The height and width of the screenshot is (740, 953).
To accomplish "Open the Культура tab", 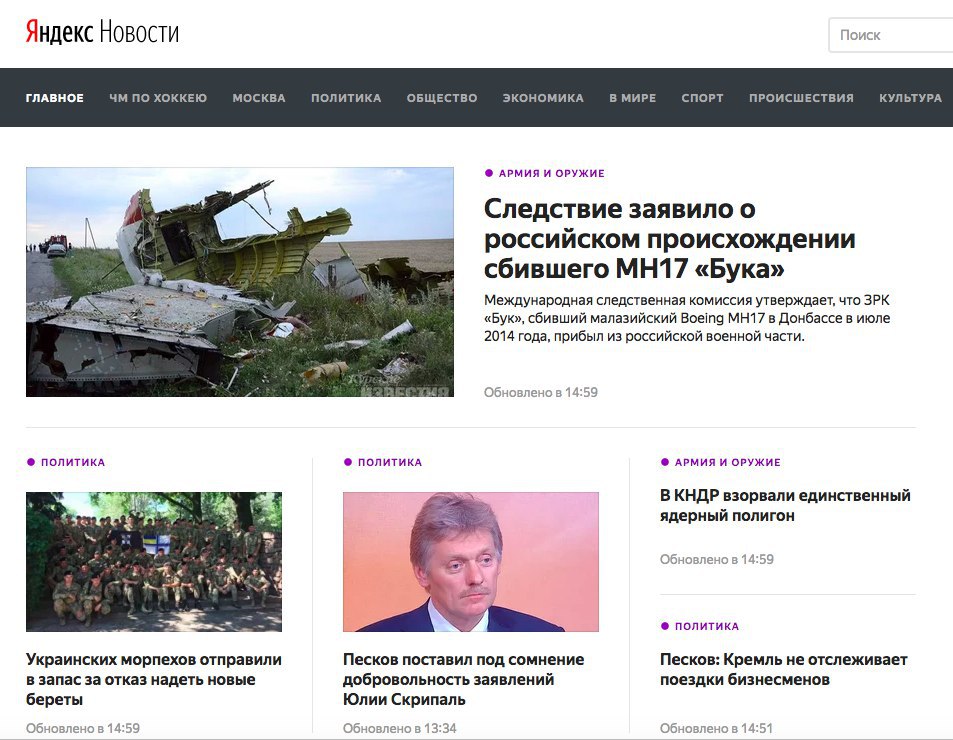I will 910,98.
